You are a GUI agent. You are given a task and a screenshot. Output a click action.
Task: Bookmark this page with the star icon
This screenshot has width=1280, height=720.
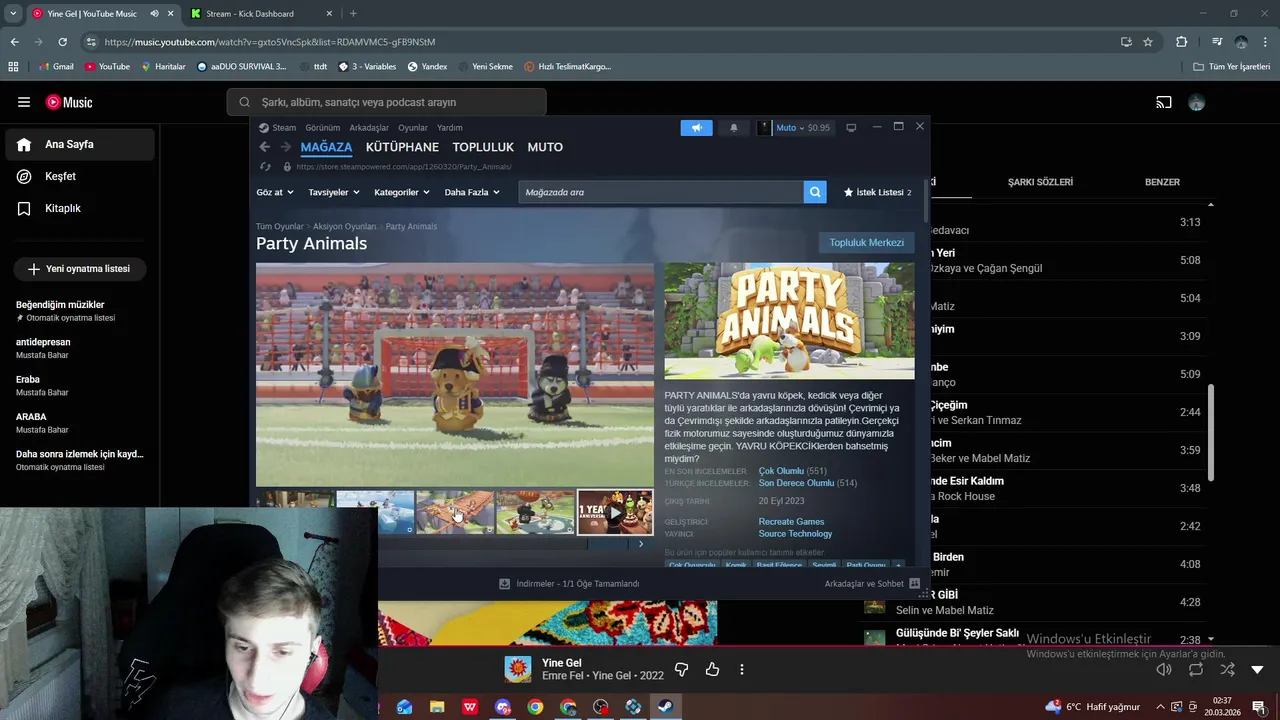point(1148,42)
